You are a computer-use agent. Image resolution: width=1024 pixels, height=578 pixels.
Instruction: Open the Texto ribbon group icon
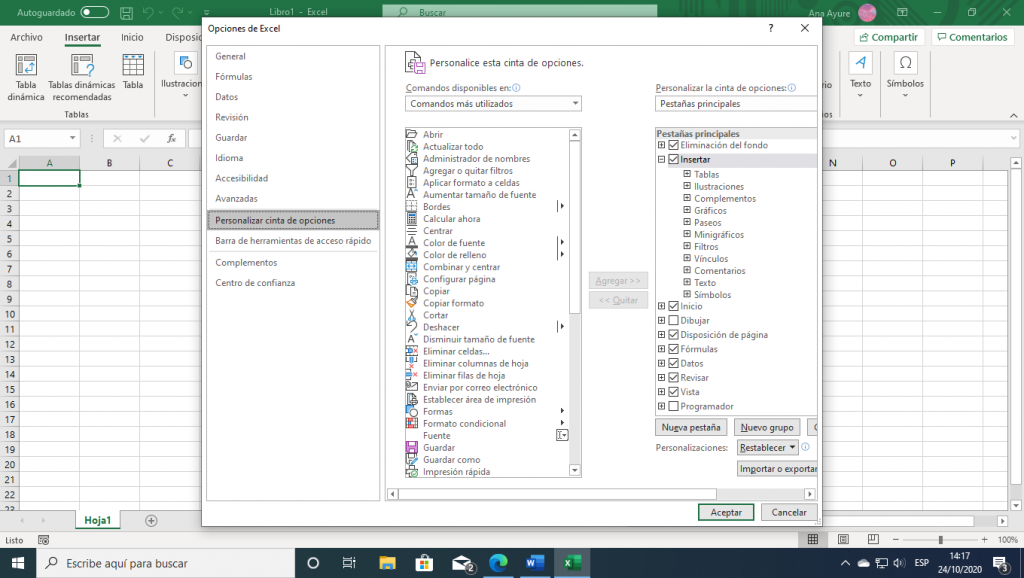(860, 63)
